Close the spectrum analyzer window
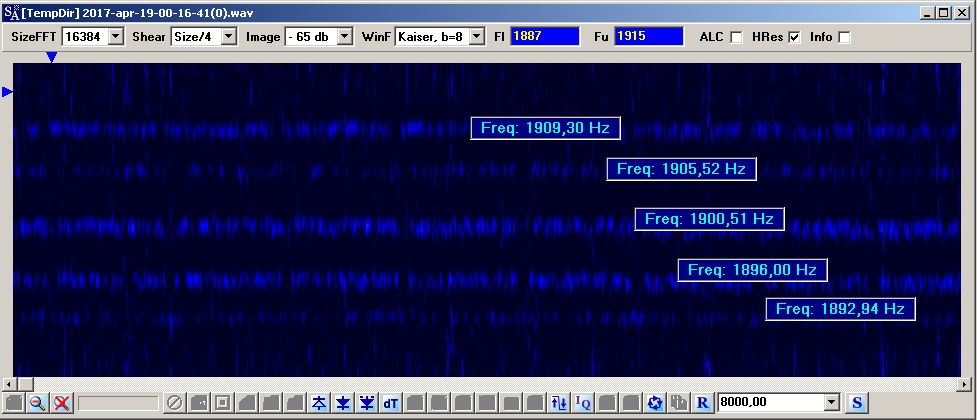 962,12
